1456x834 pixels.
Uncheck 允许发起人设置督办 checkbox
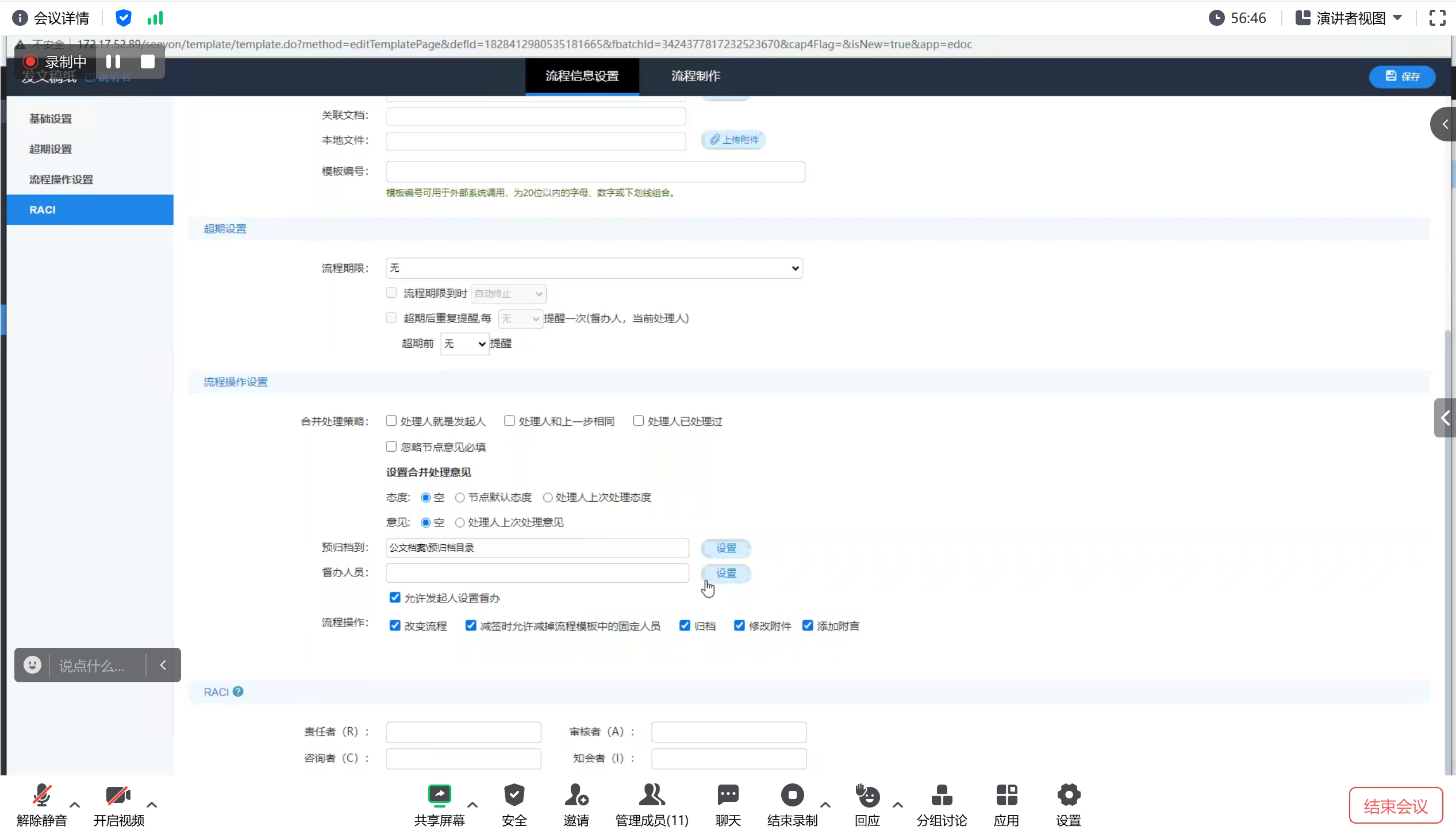(395, 598)
